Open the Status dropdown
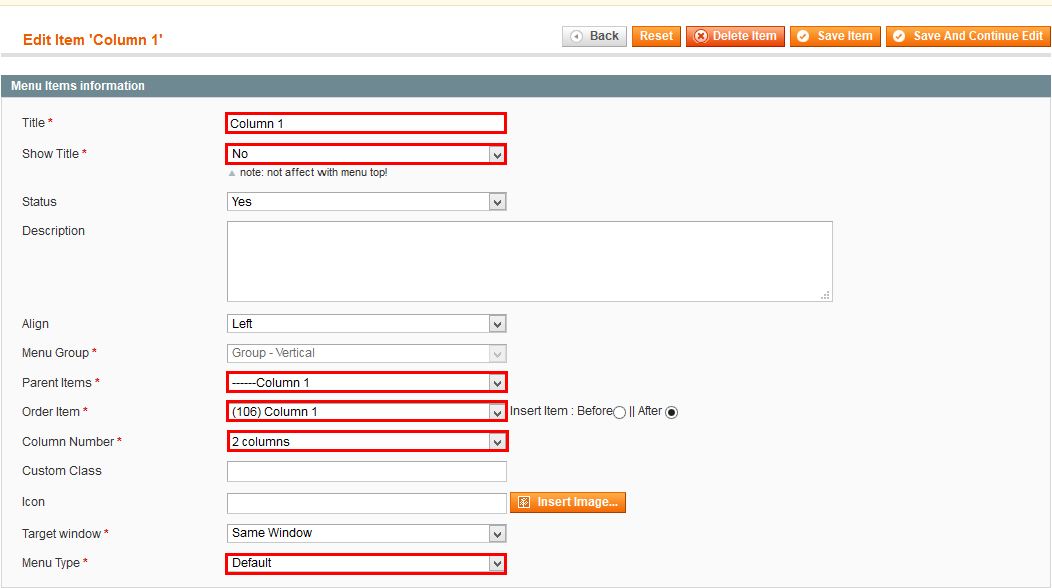 pos(366,201)
